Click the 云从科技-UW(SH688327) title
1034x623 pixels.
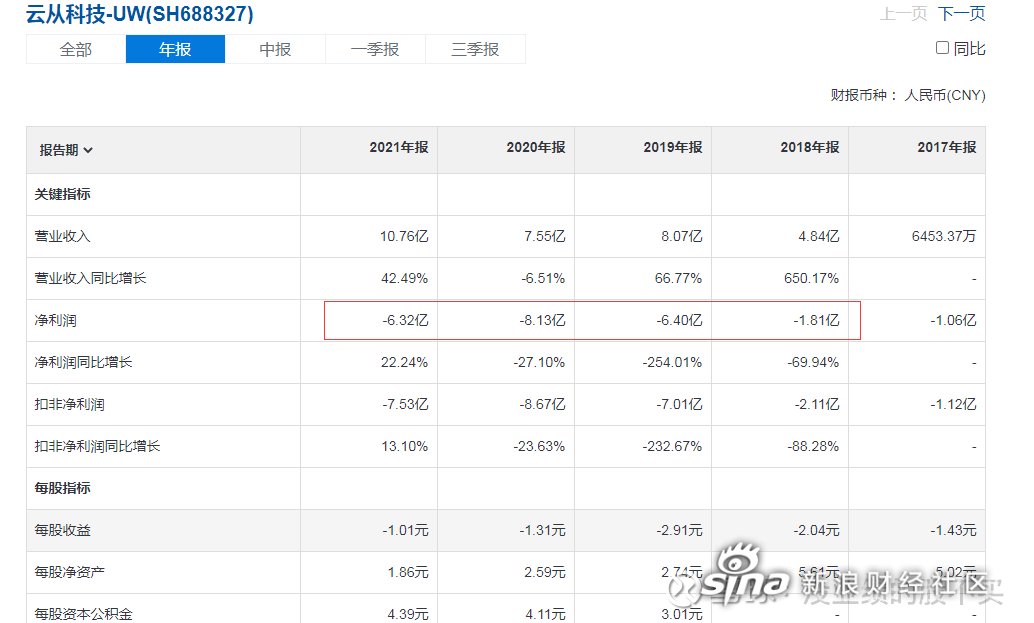click(140, 14)
